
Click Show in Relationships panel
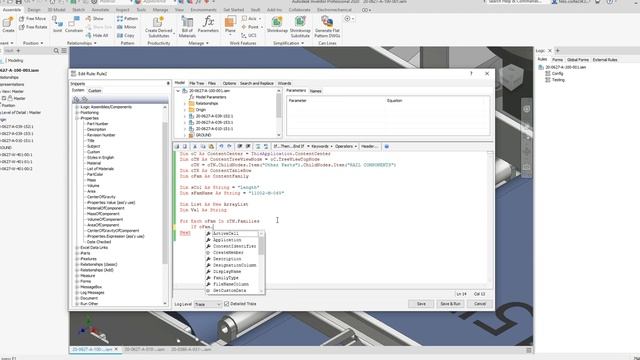95,19
